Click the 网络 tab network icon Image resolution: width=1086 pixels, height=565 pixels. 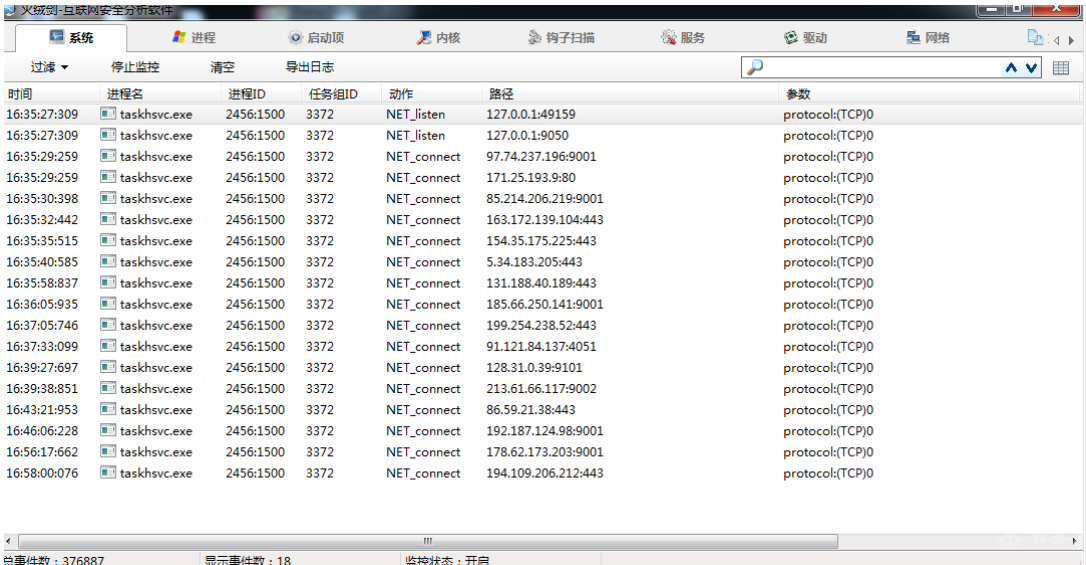(913, 37)
